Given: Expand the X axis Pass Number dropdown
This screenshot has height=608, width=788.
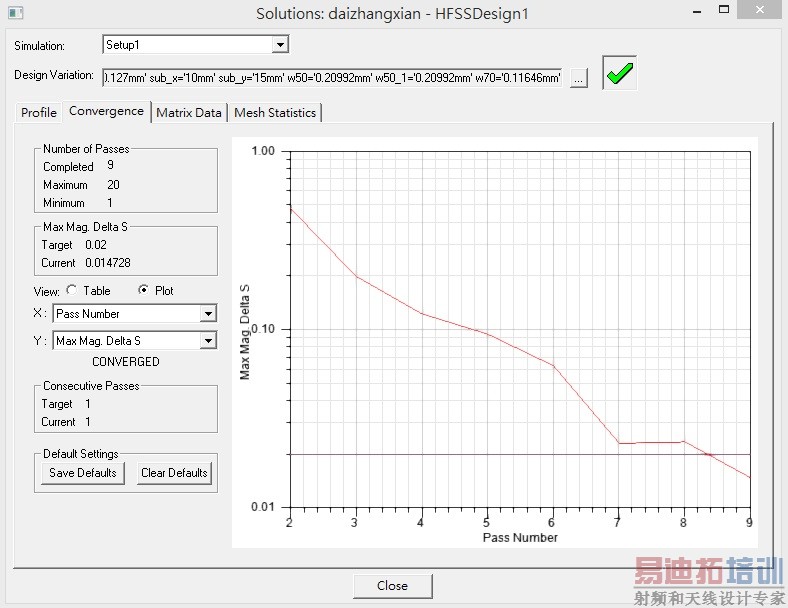Looking at the screenshot, I should pyautogui.click(x=208, y=314).
